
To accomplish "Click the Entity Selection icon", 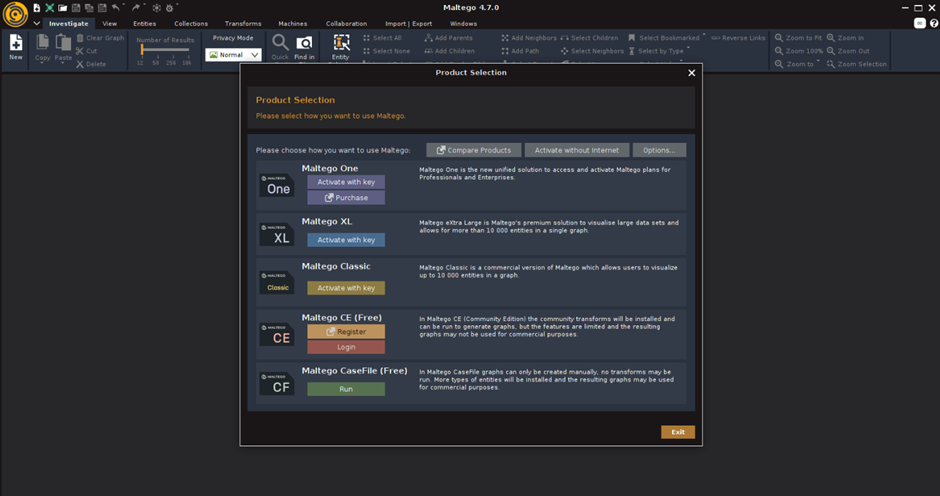I will [x=341, y=45].
